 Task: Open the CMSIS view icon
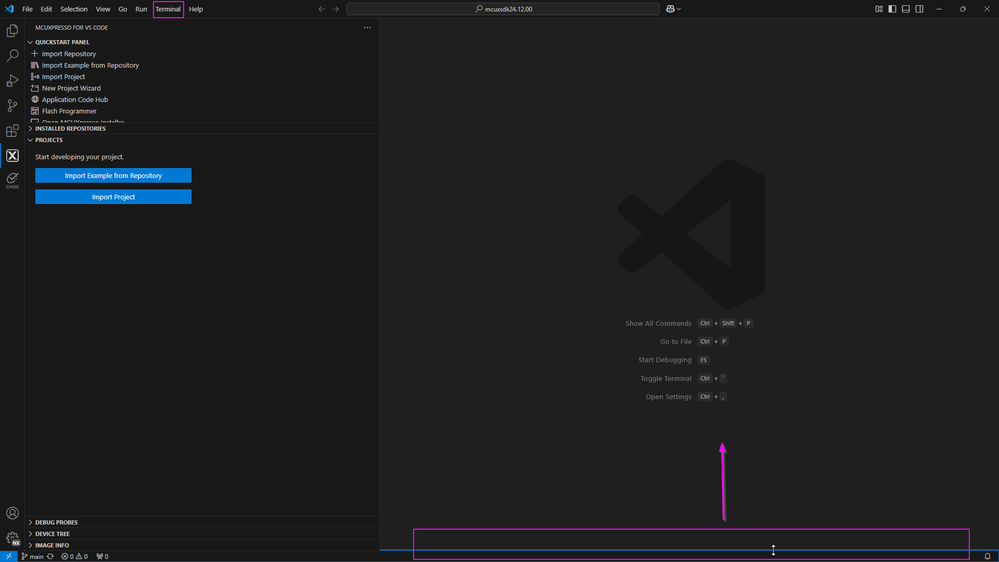(12, 180)
